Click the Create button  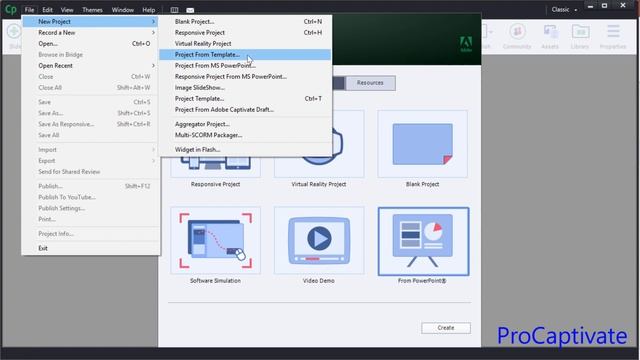click(x=446, y=328)
